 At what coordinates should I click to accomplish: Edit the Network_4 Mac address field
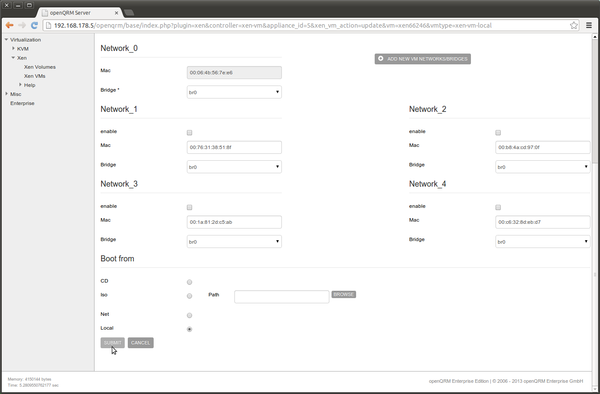click(543, 222)
